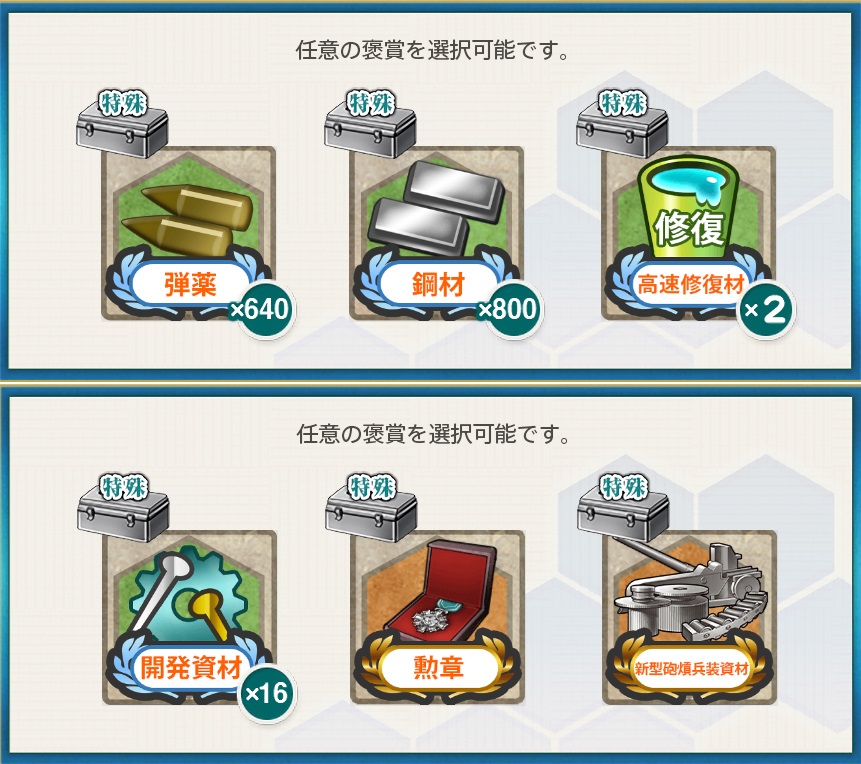Click the ×16 quantity badge
This screenshot has height=764, width=861.
point(267,694)
